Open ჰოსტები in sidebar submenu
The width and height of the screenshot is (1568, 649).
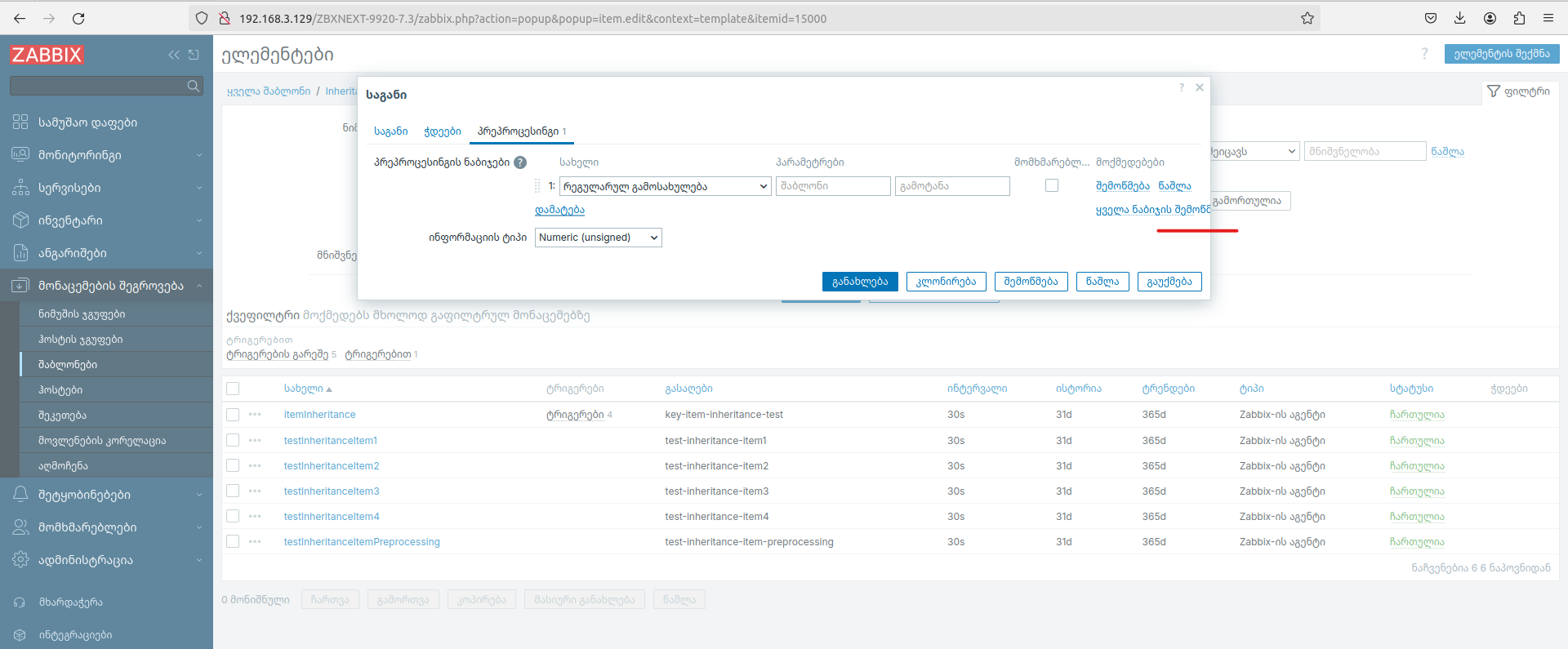(60, 389)
